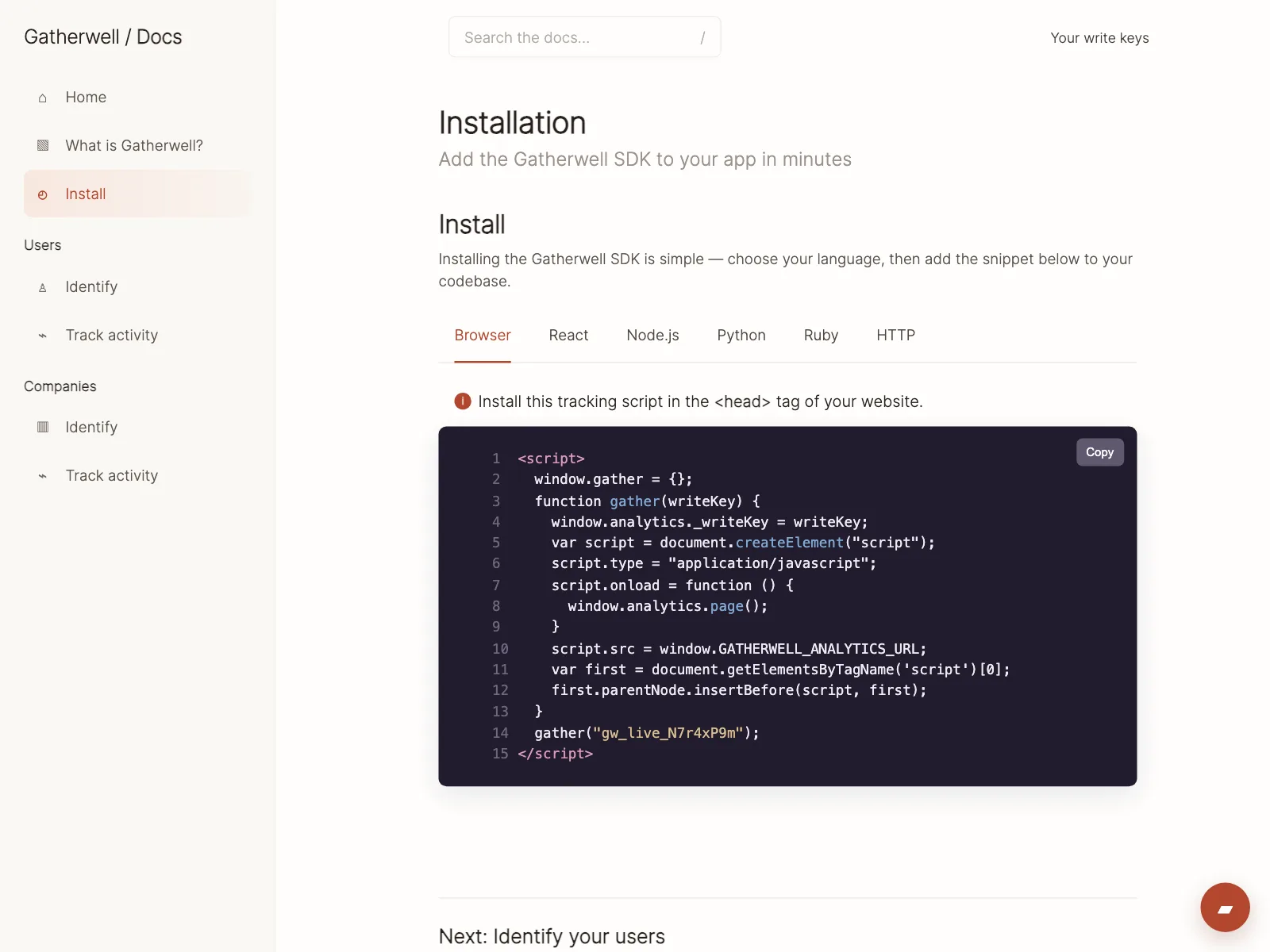Click the createElement call in code
This screenshot has height=952, width=1270.
[x=790, y=543]
